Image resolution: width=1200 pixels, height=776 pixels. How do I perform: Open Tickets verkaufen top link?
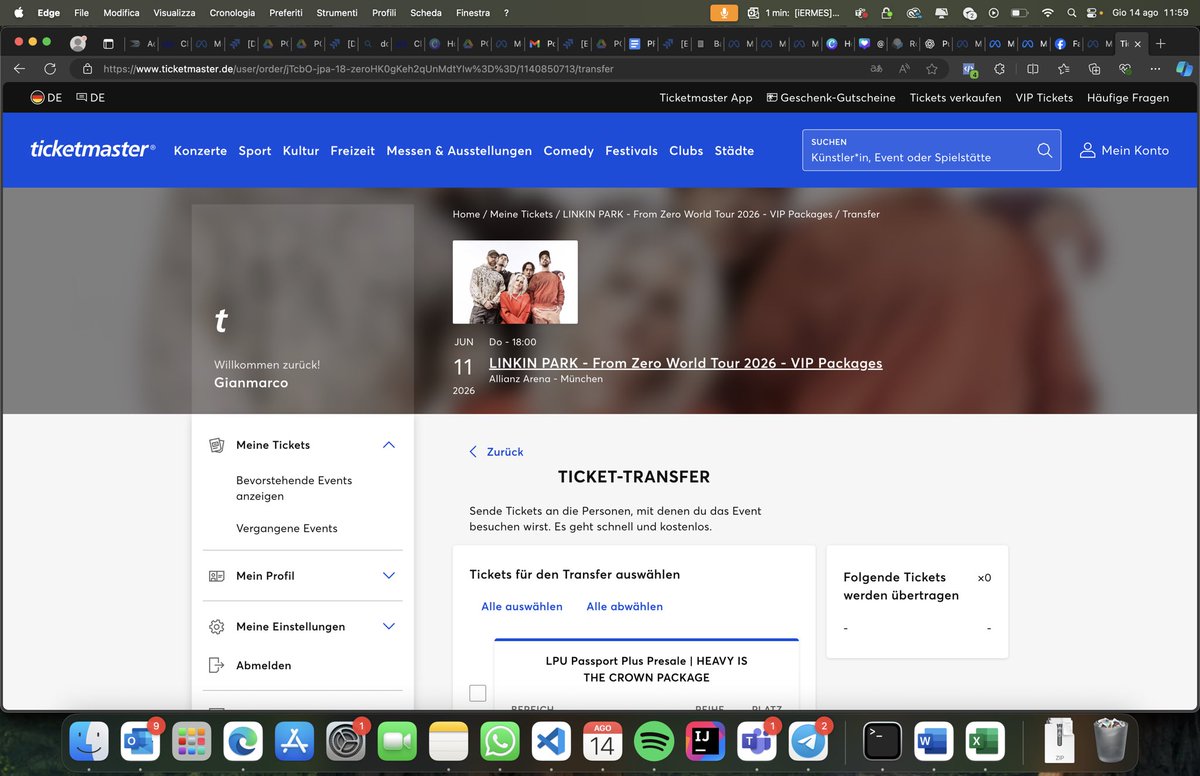pyautogui.click(x=955, y=98)
